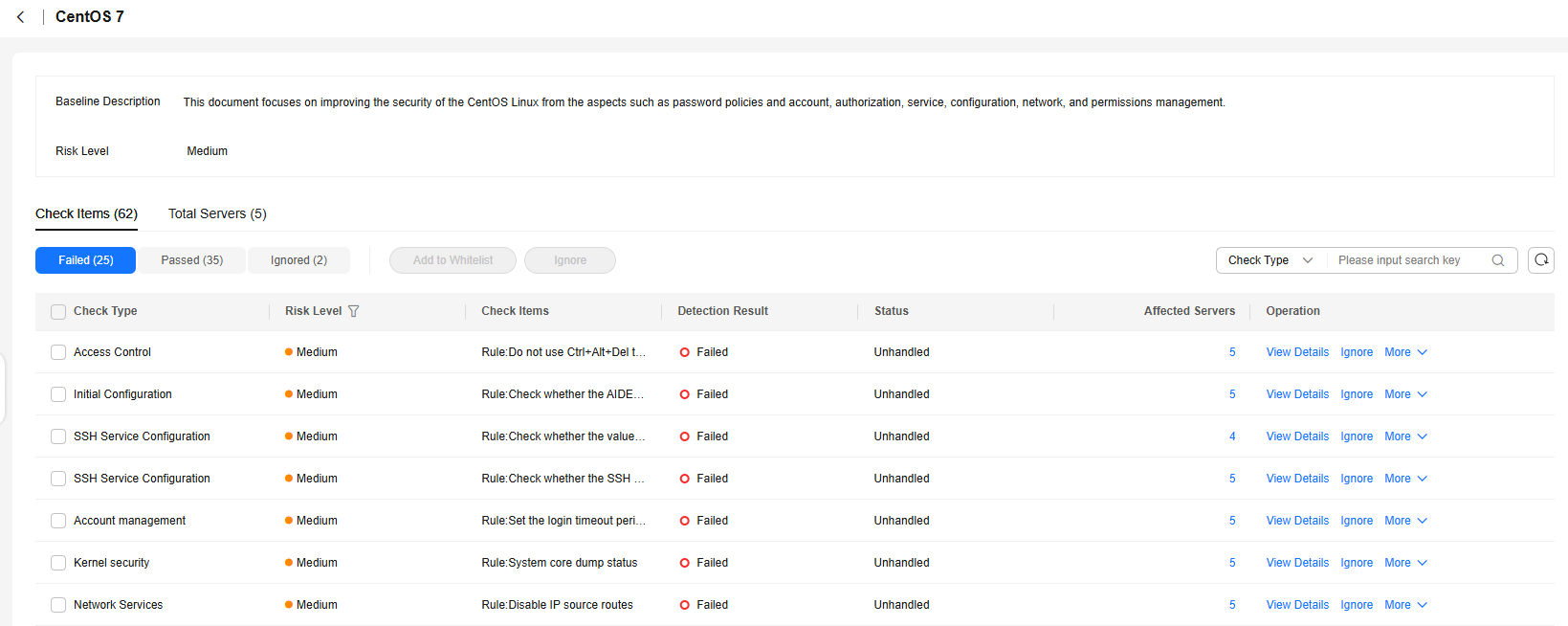Screen dimensions: 1568x626
Task: Tick the checkbox for the SSH row with 4 servers
Action: 58,436
